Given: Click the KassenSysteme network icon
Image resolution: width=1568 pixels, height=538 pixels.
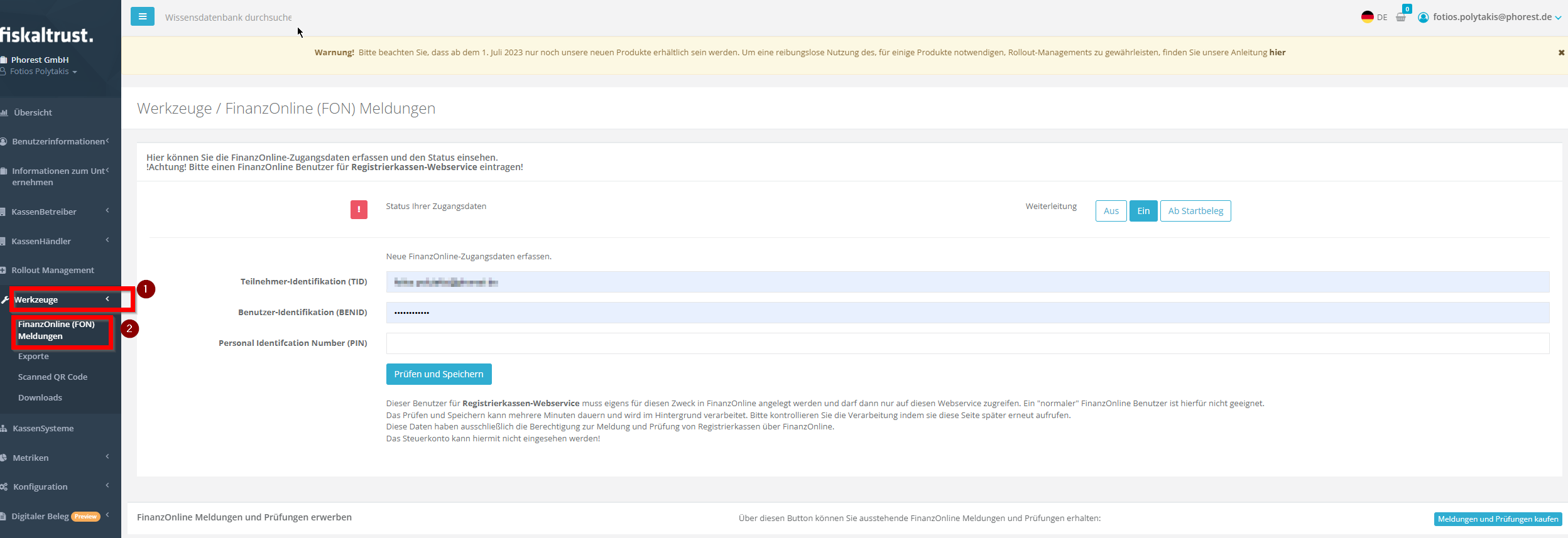Looking at the screenshot, I should (4, 429).
